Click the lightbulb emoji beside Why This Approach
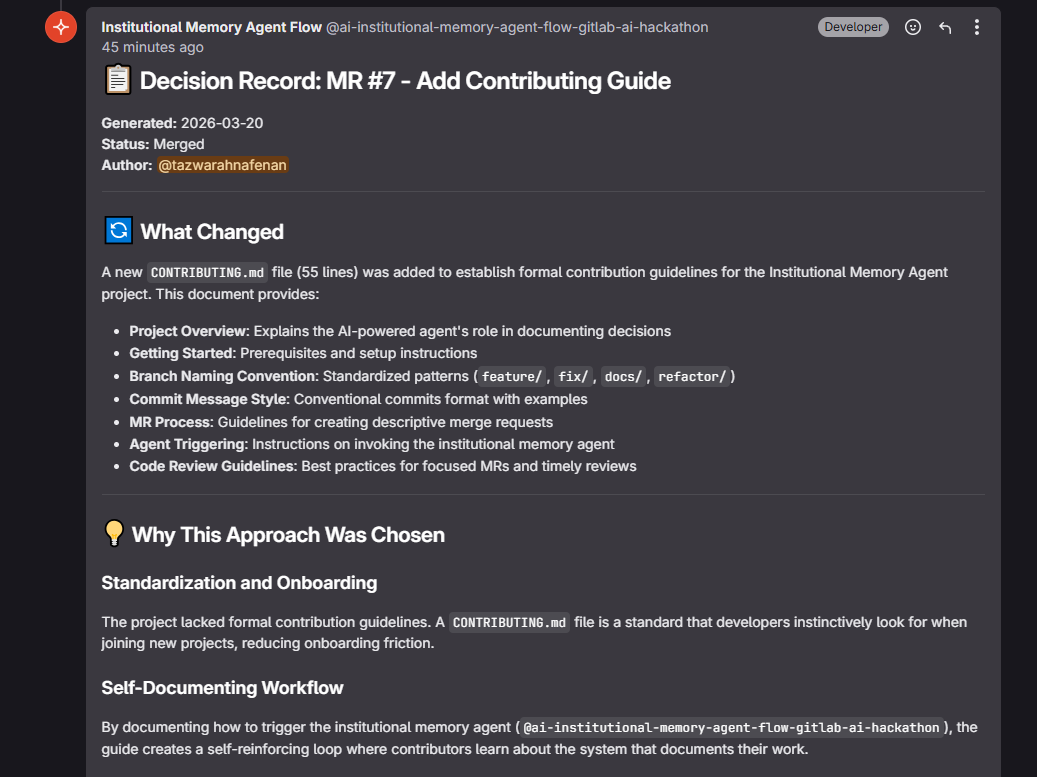The height and width of the screenshot is (777, 1037). 114,534
